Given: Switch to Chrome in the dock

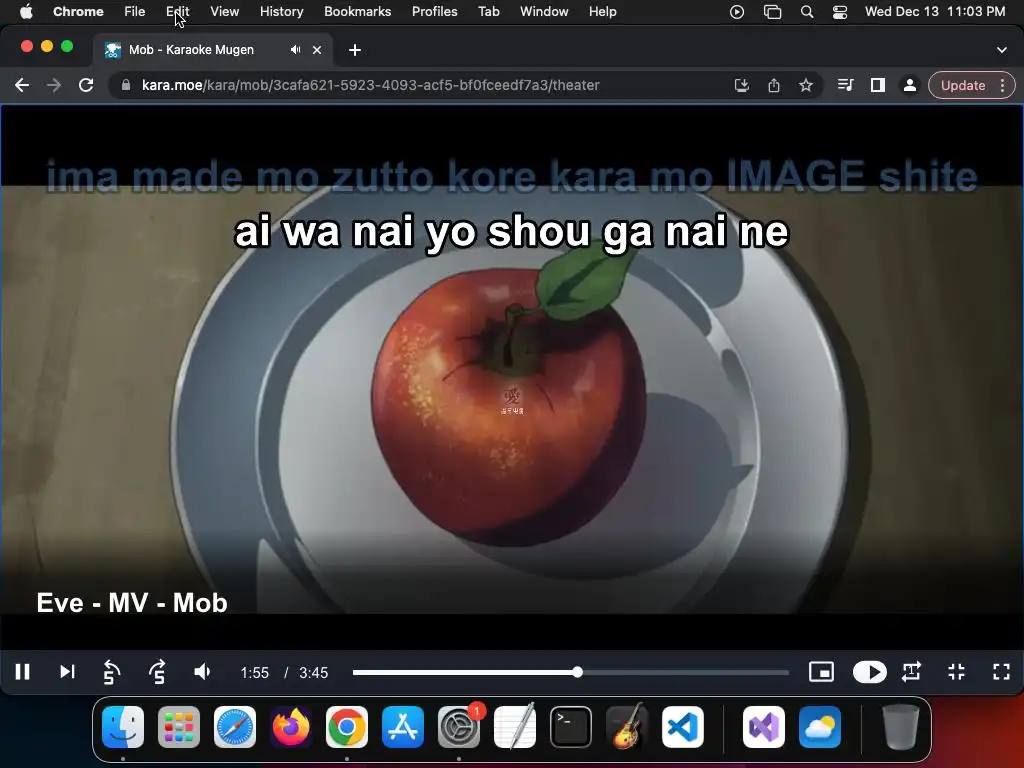Looking at the screenshot, I should (x=347, y=727).
